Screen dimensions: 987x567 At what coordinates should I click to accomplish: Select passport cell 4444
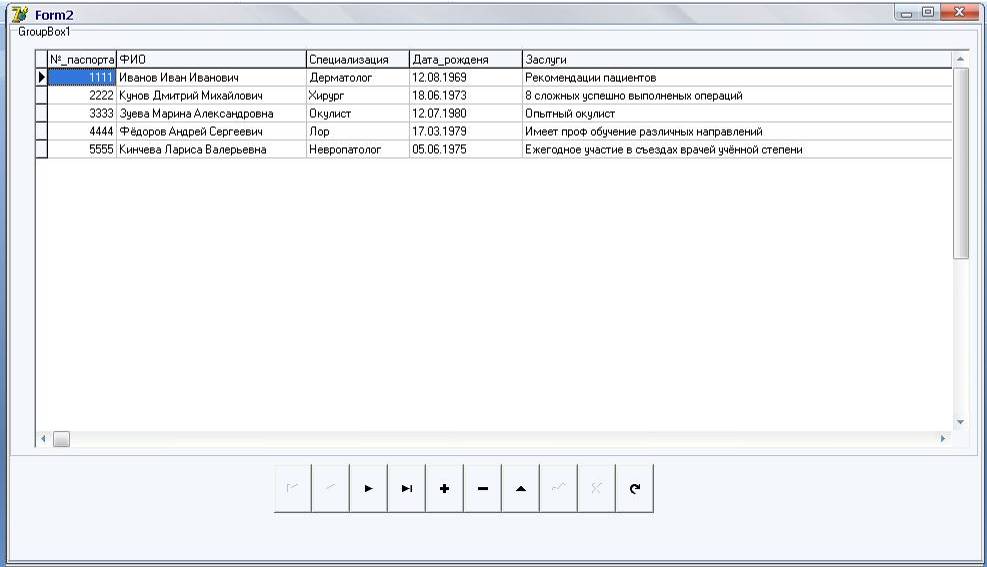pyautogui.click(x=82, y=131)
